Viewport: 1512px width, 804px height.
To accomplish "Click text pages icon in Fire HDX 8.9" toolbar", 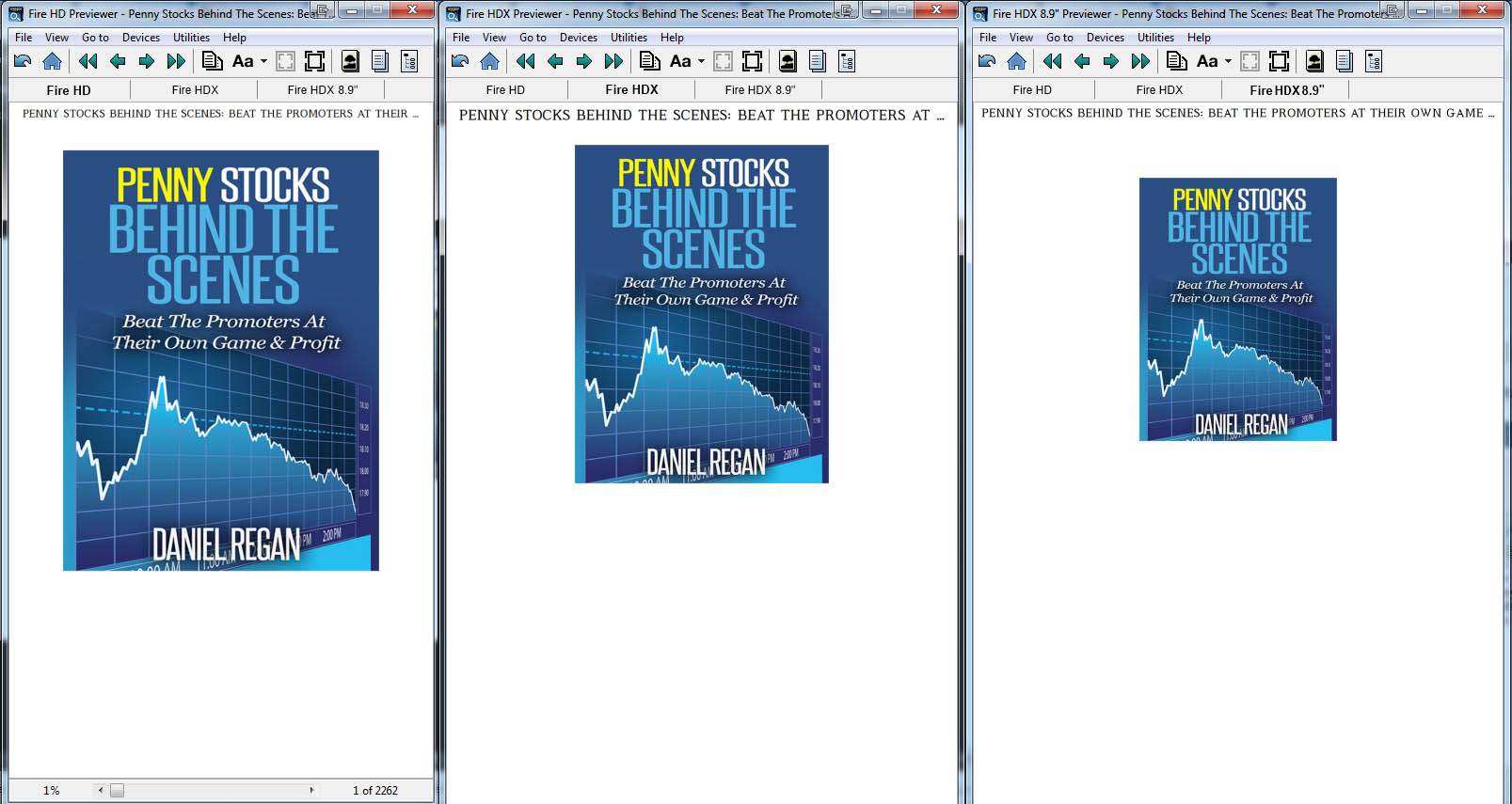I will 1345,61.
